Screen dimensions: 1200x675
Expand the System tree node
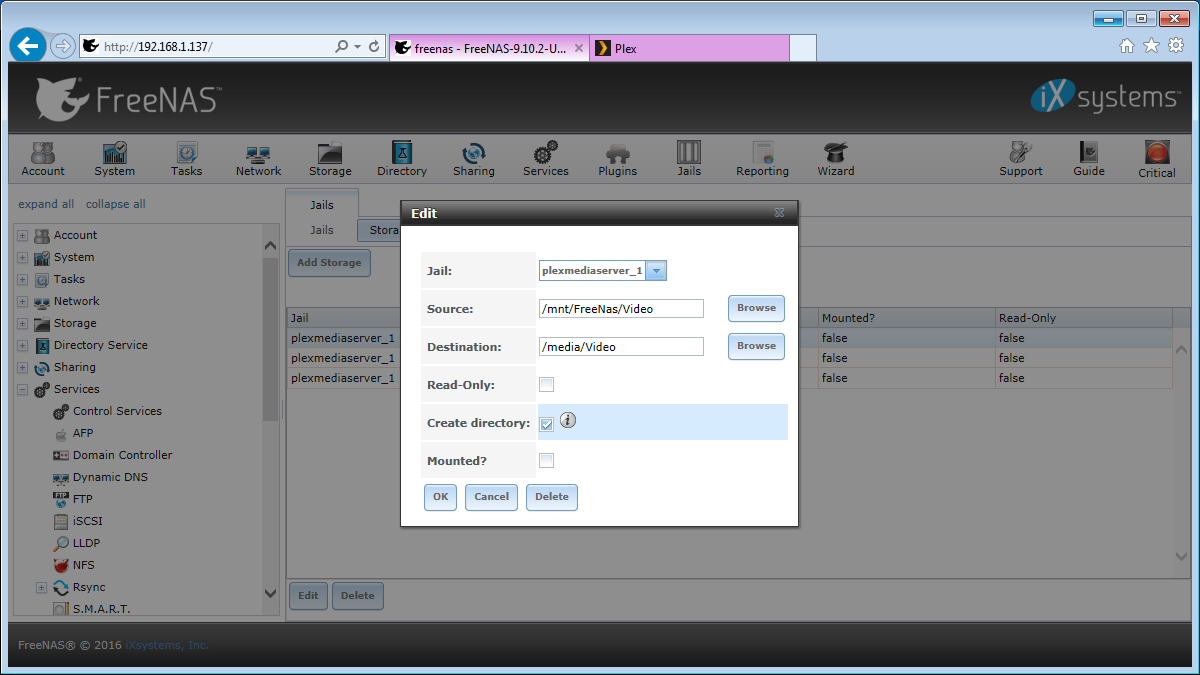coord(23,258)
